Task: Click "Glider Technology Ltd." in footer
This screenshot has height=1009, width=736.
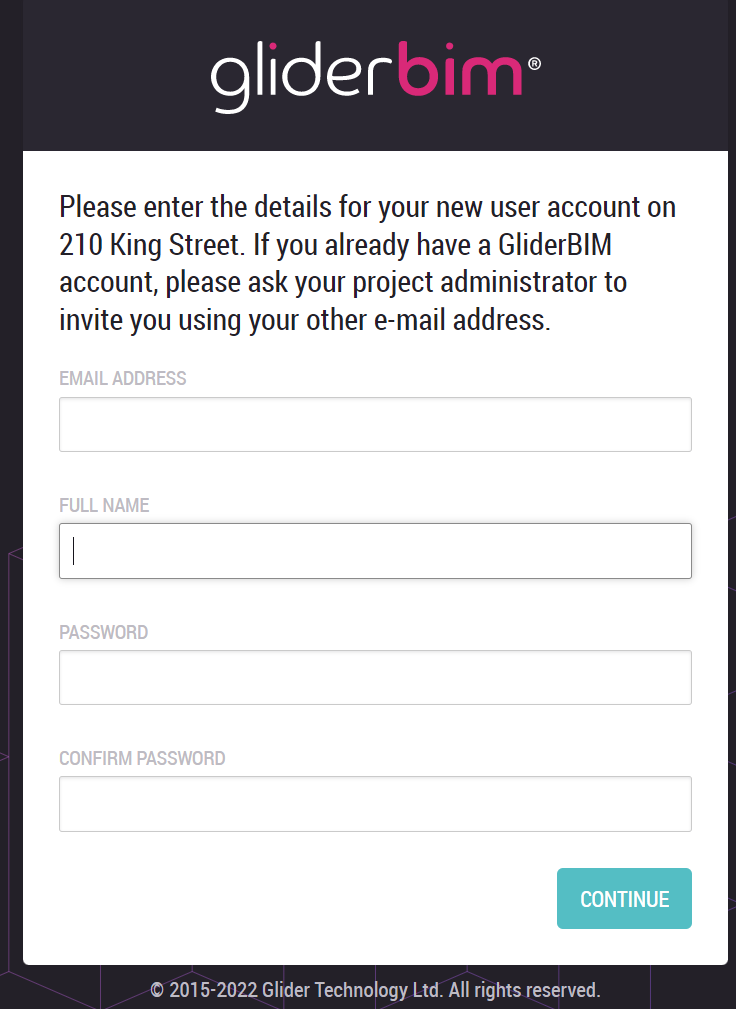Action: [x=352, y=990]
